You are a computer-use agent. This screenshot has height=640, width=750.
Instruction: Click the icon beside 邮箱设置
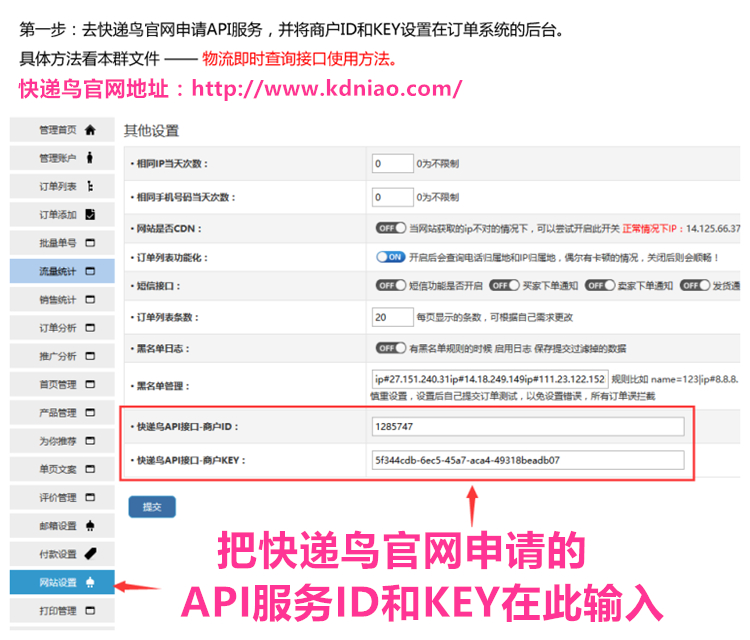(x=90, y=526)
